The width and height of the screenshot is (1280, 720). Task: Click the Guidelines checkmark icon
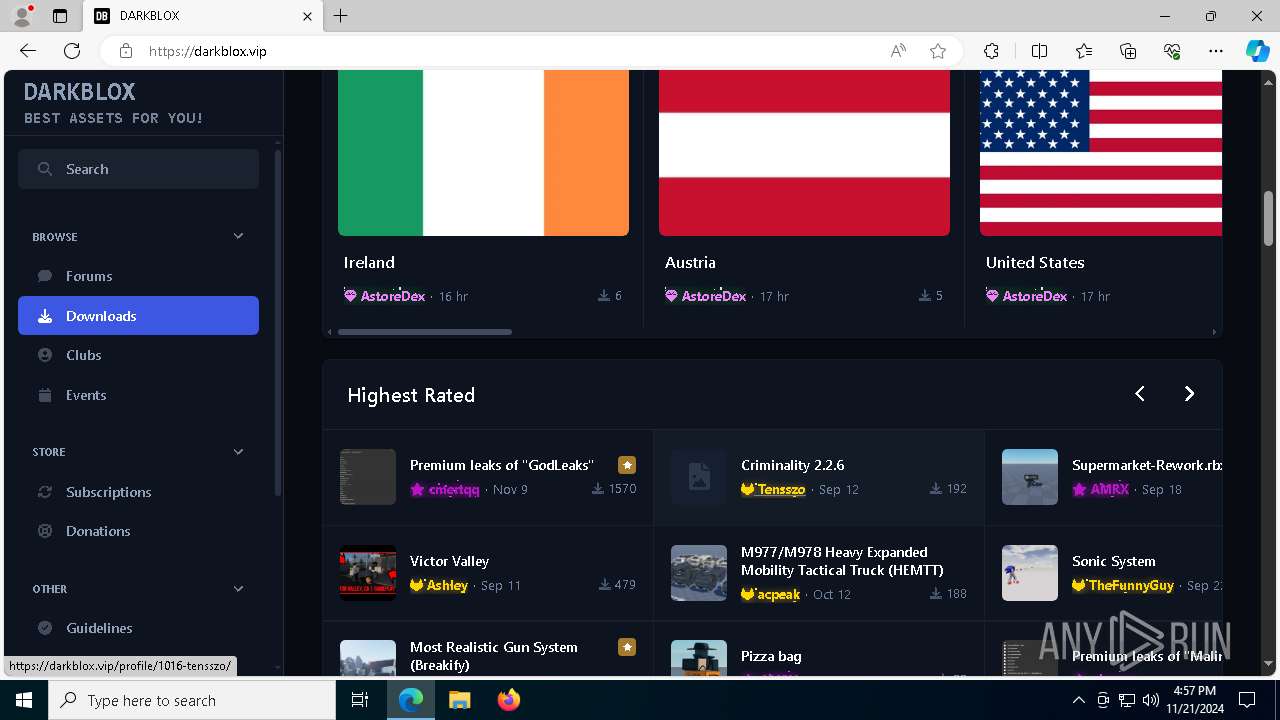tap(45, 628)
